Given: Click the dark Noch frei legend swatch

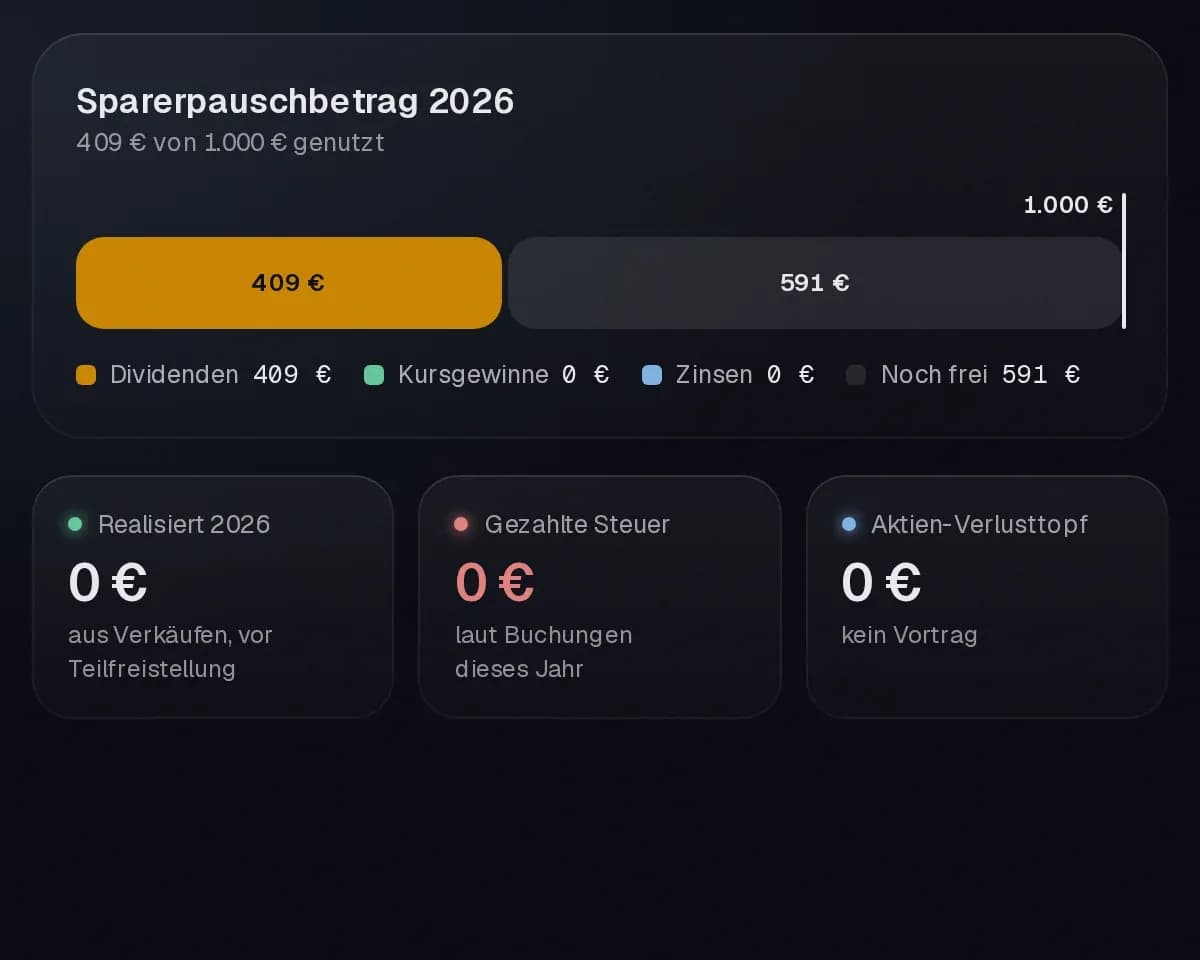Looking at the screenshot, I should click(x=856, y=375).
